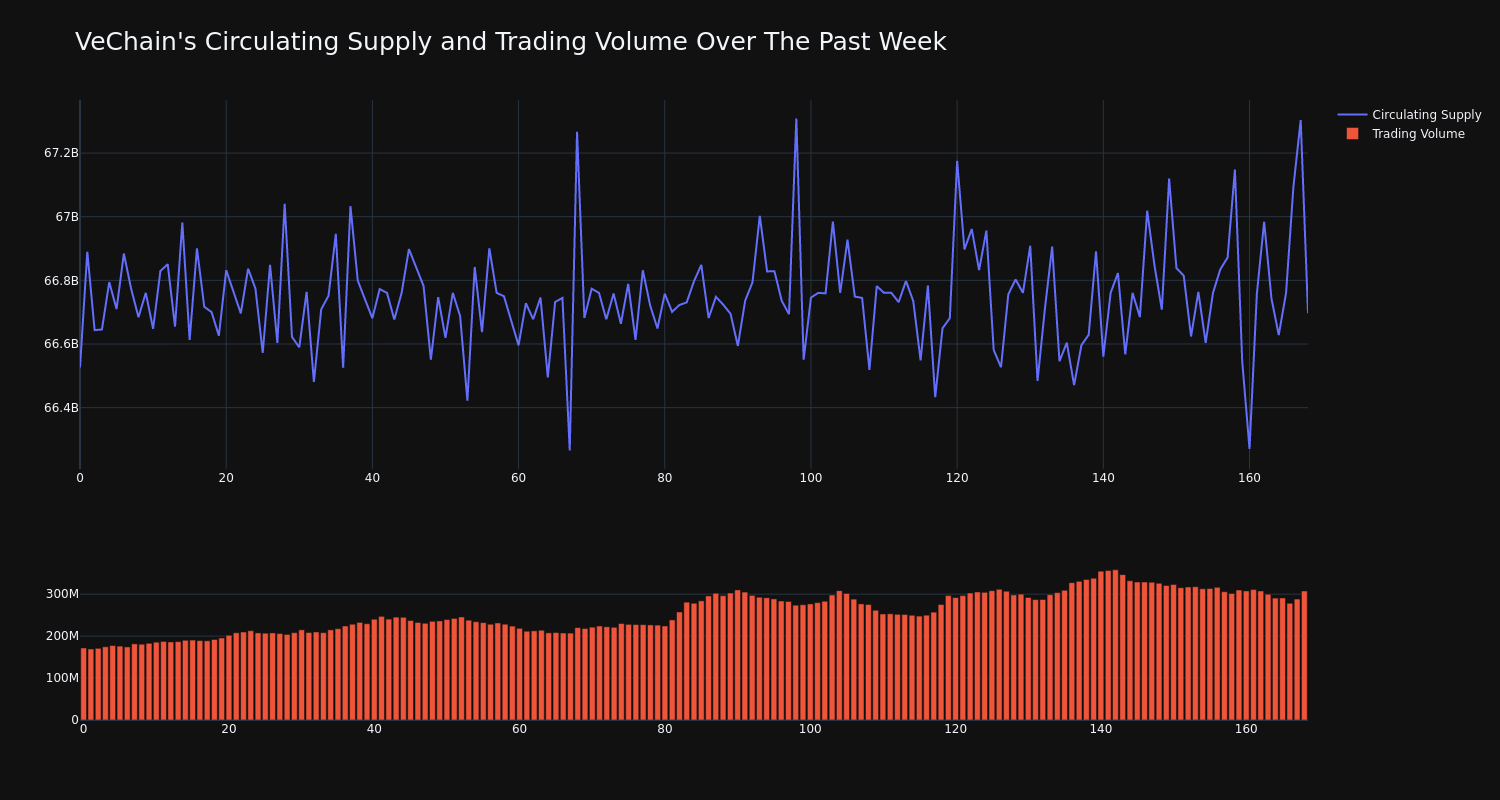Click x-axis label 40 on supply chart
This screenshot has height=800, width=1500.
[372, 478]
